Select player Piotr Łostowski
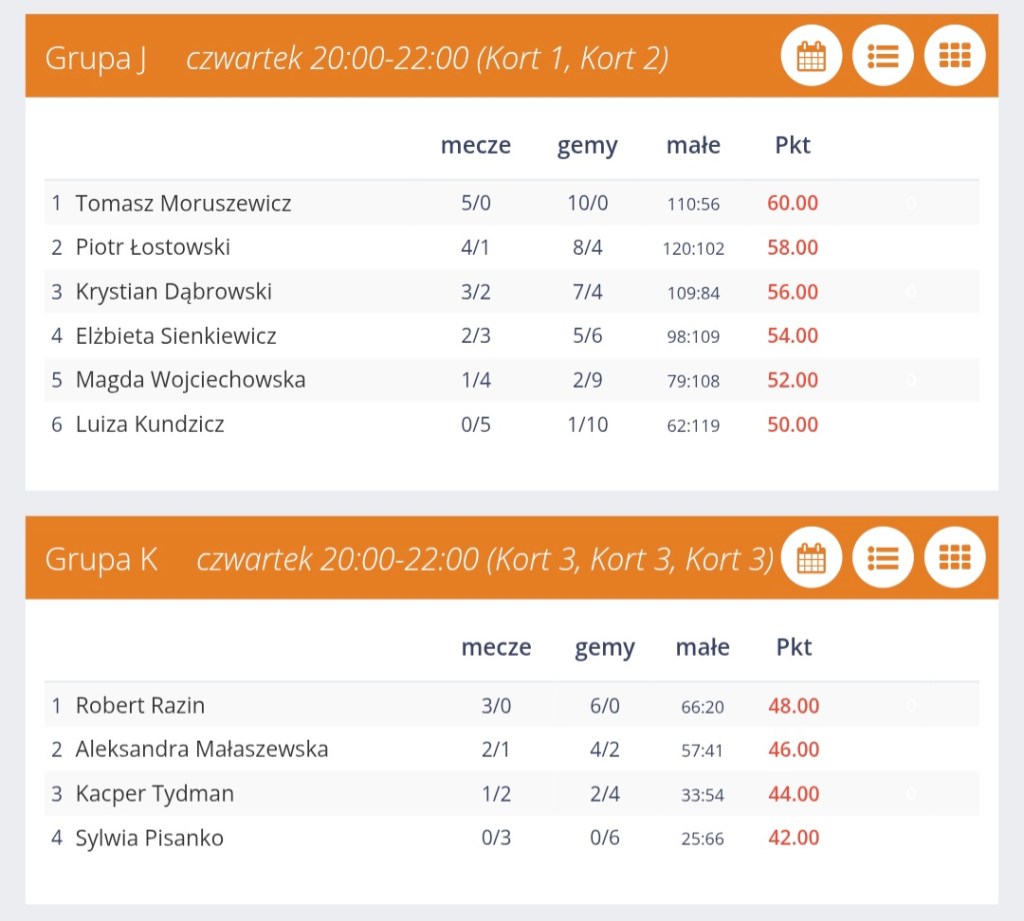Screen dimensions: 1024x921 153,248
